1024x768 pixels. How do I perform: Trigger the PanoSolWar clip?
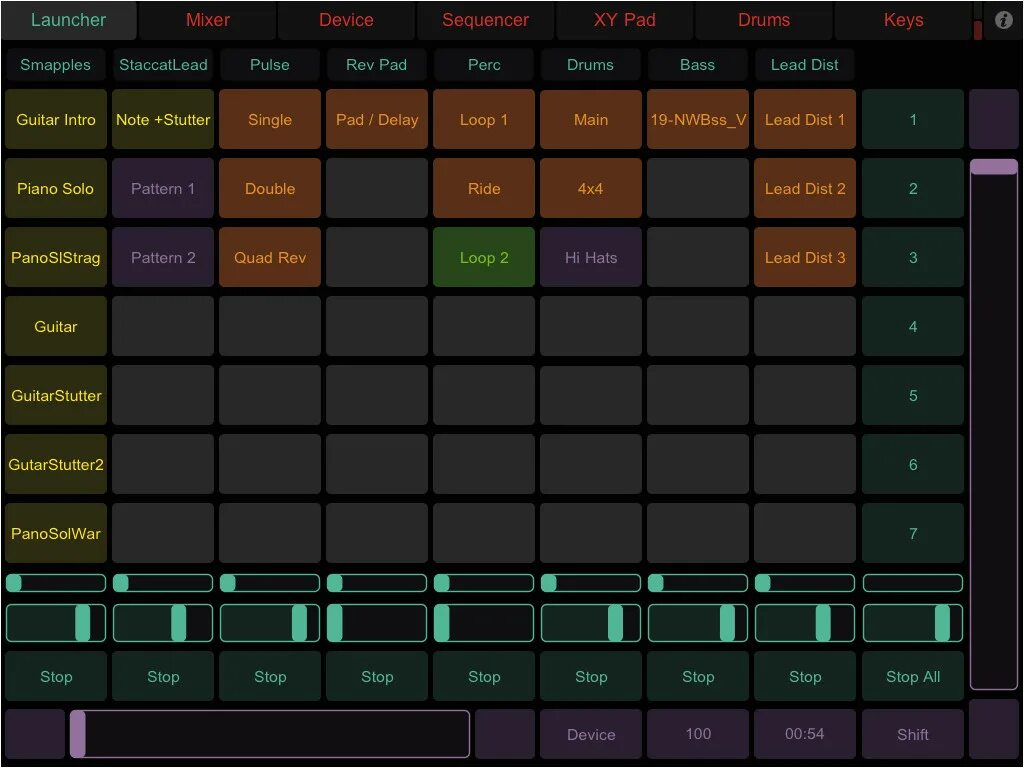pos(56,533)
